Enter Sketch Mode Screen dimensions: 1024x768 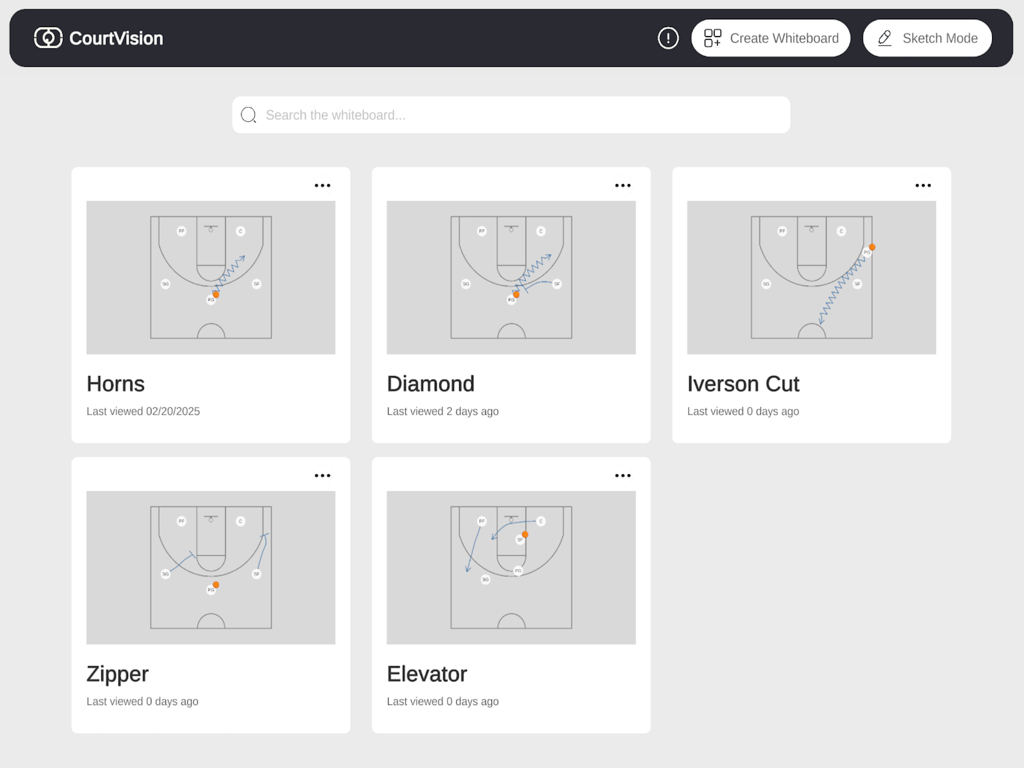(x=927, y=38)
